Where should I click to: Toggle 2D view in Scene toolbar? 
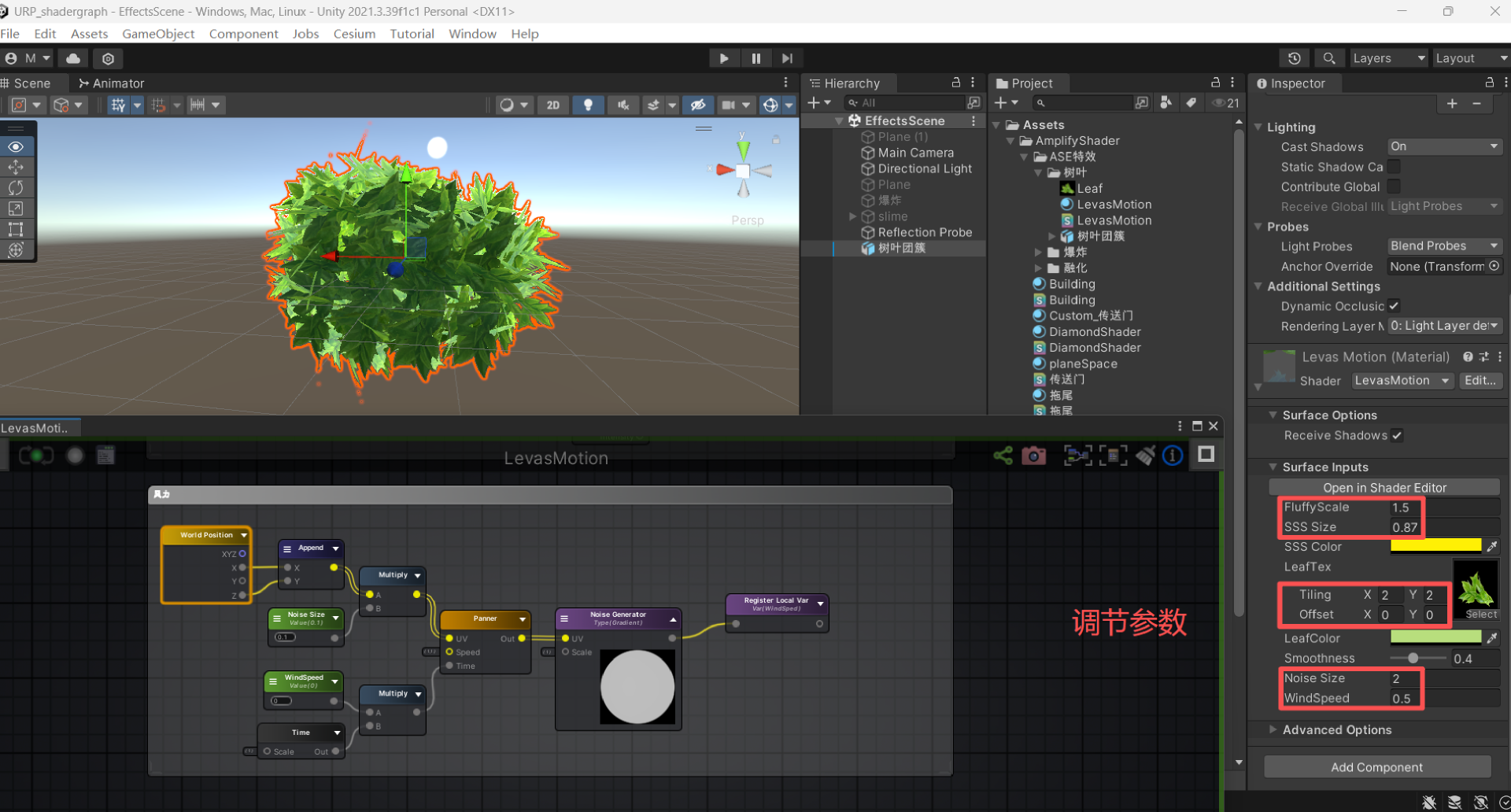(x=553, y=105)
